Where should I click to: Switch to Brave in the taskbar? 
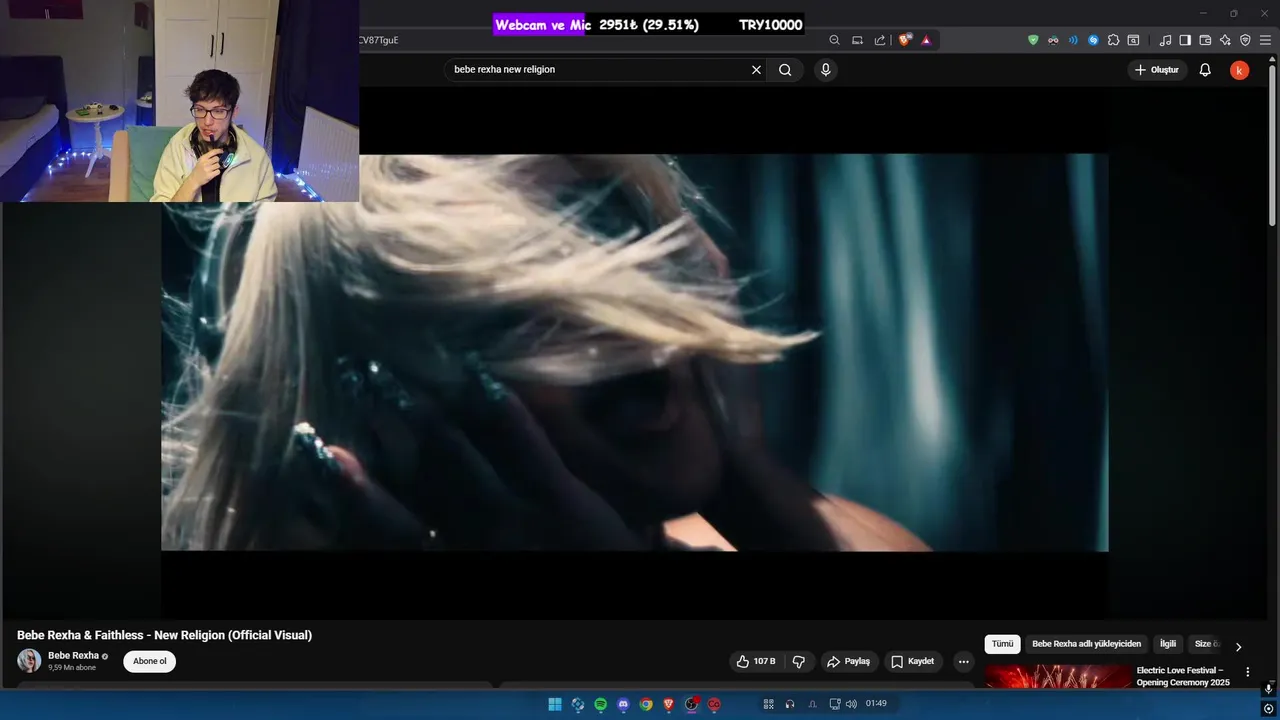click(669, 704)
